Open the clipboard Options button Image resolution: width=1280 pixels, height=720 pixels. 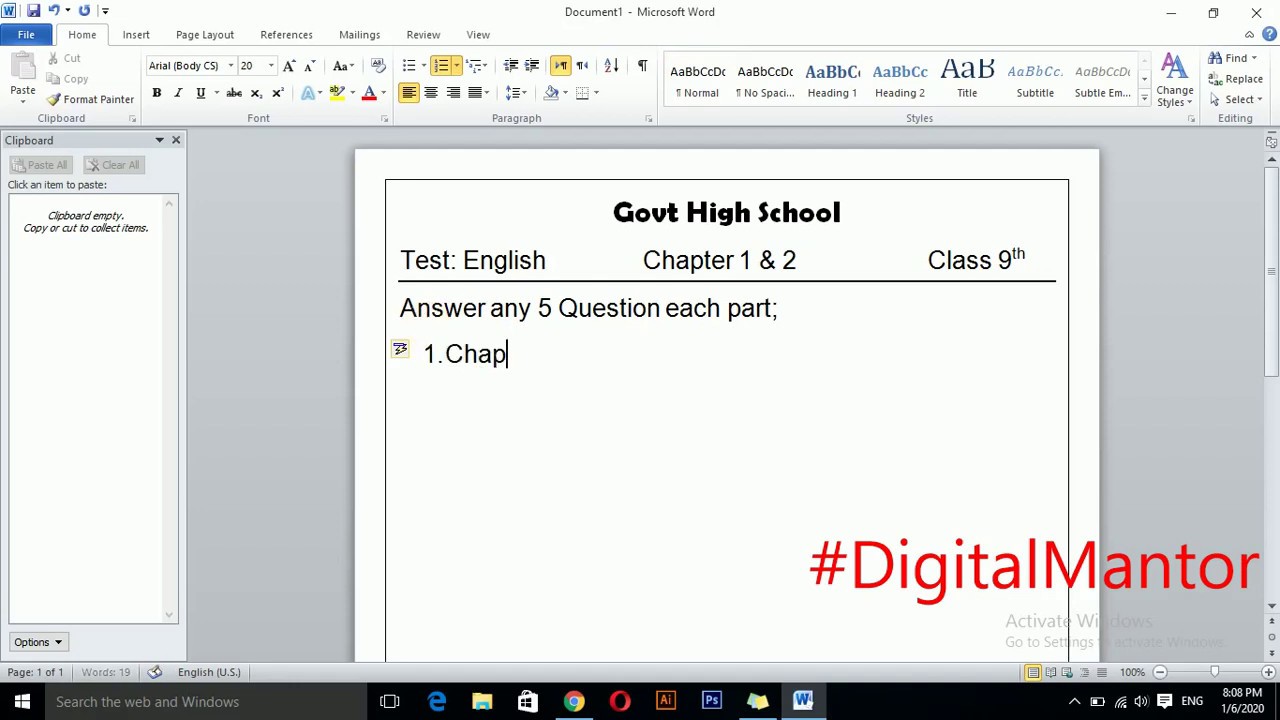click(x=38, y=642)
